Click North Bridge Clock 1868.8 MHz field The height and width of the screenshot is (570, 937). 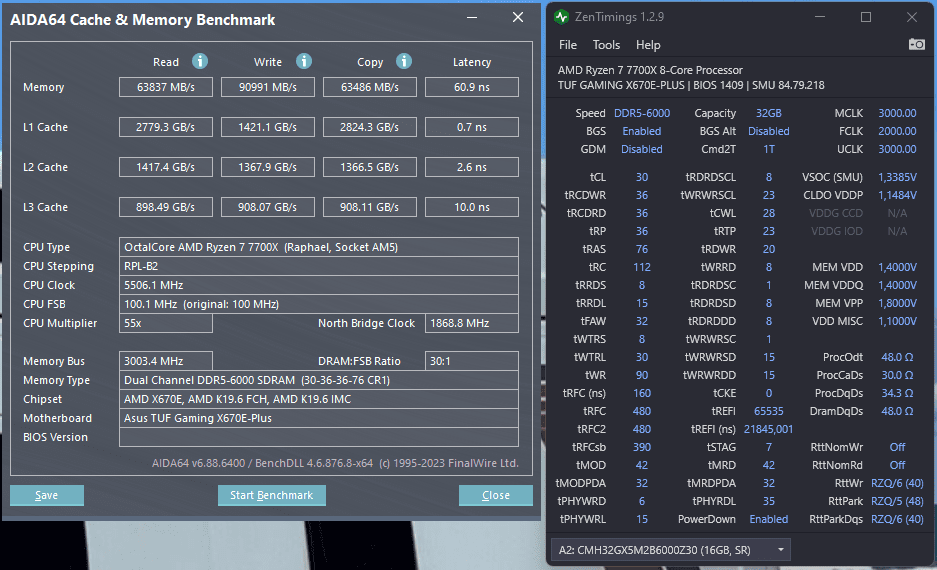[471, 323]
